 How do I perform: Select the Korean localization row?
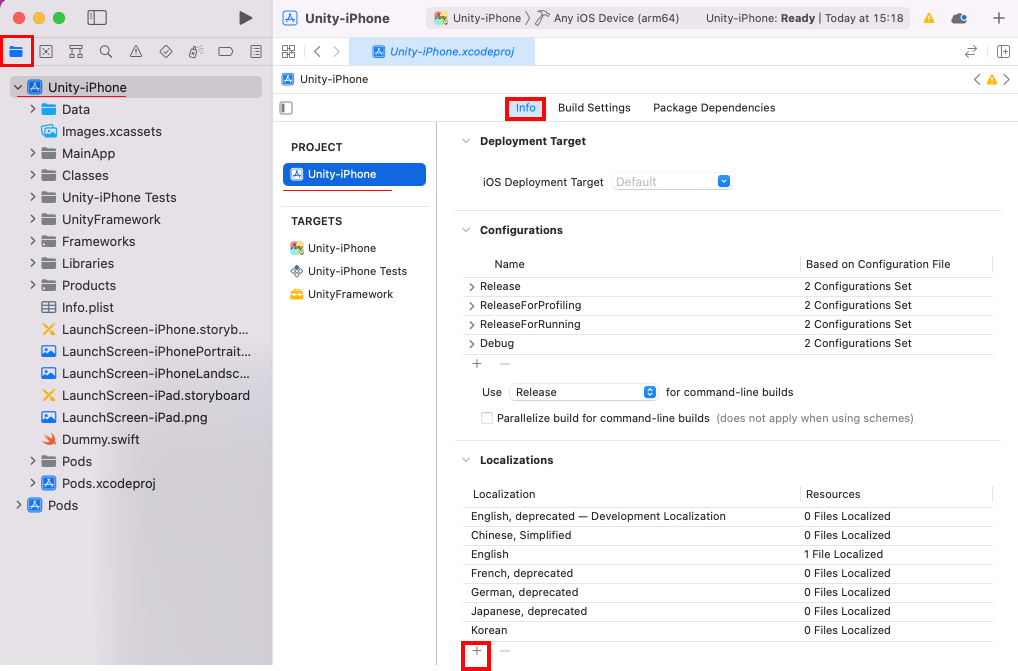pyautogui.click(x=728, y=630)
